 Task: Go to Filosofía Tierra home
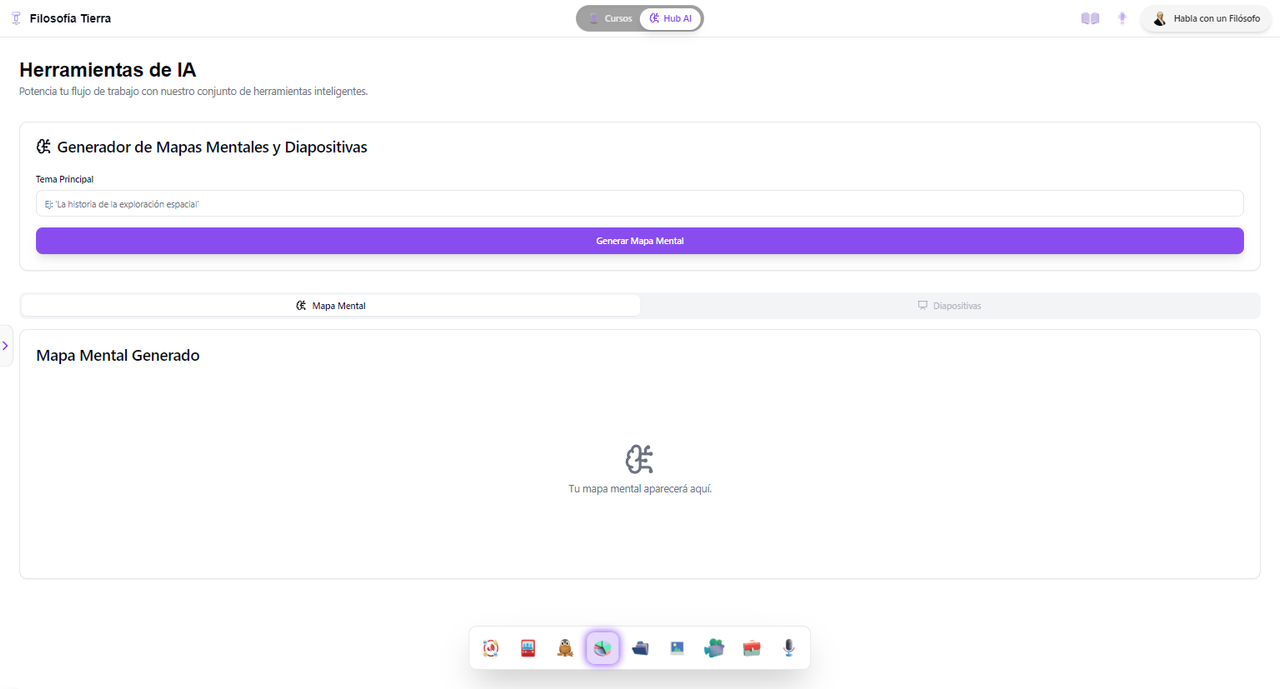pos(70,18)
